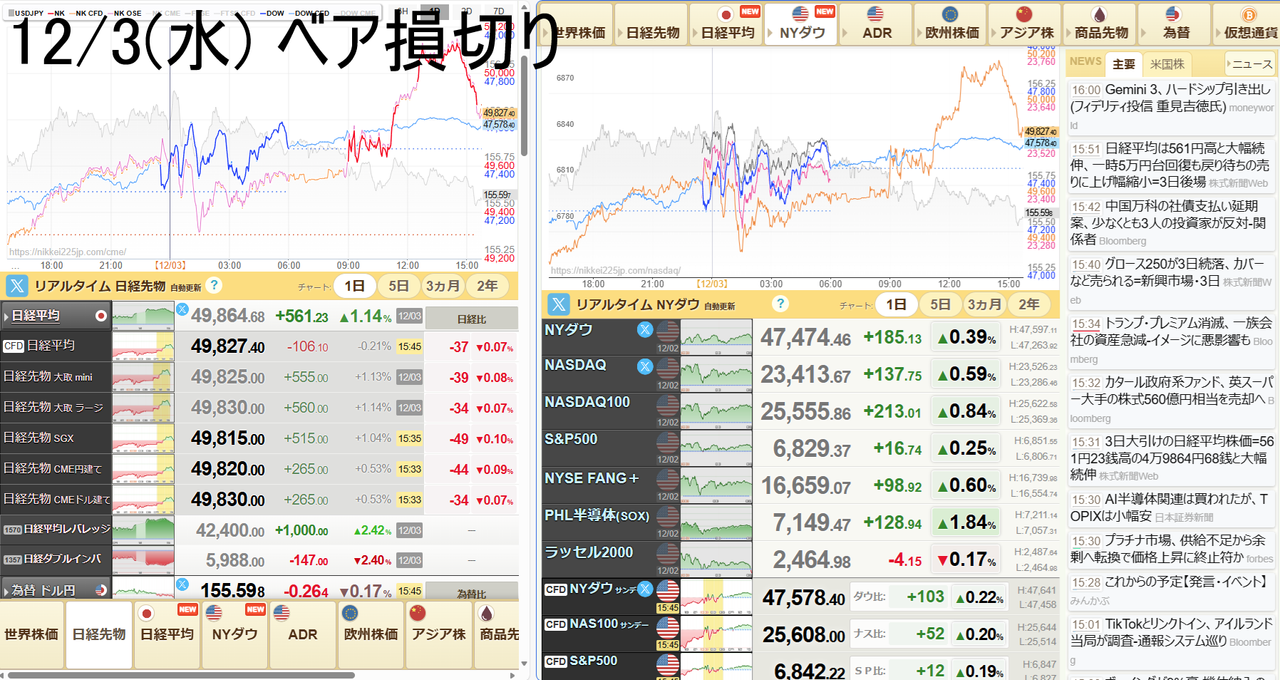1280x680 pixels.
Task: Switch the NYダウ chart to 3カ月
Action: [985, 304]
